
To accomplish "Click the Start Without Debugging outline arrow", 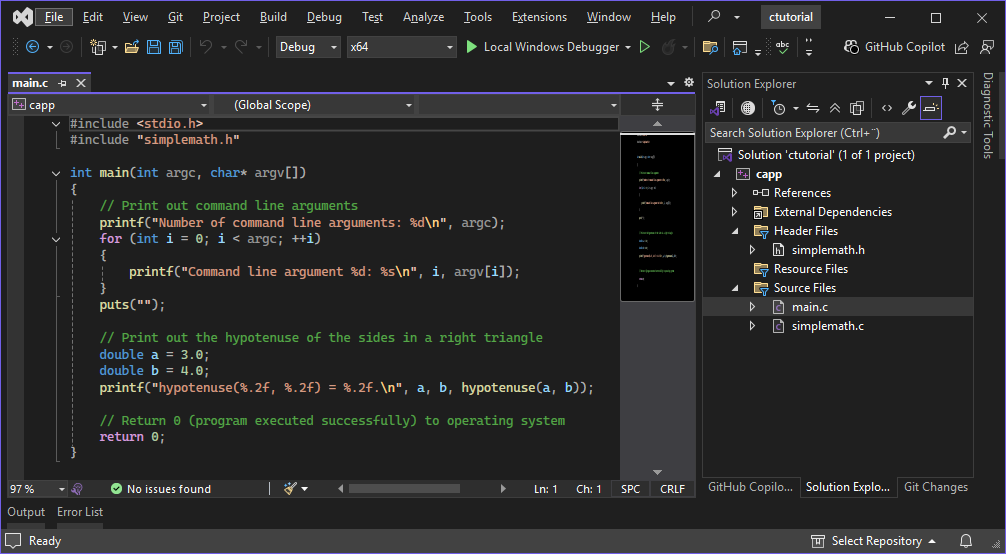I will 645,47.
